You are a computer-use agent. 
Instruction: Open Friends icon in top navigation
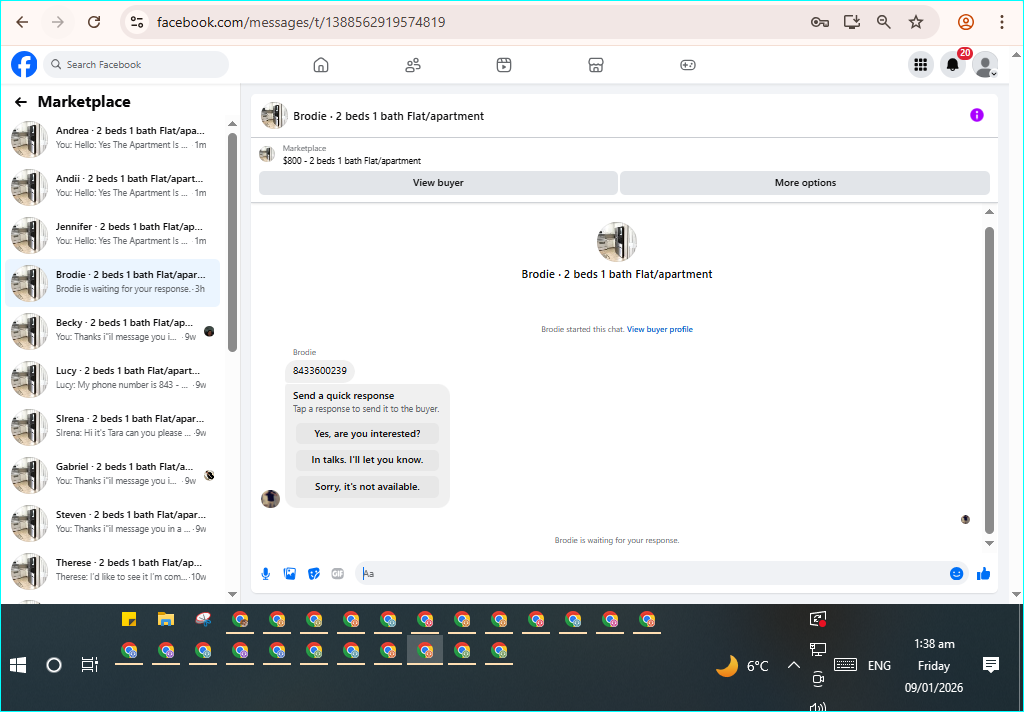click(413, 65)
